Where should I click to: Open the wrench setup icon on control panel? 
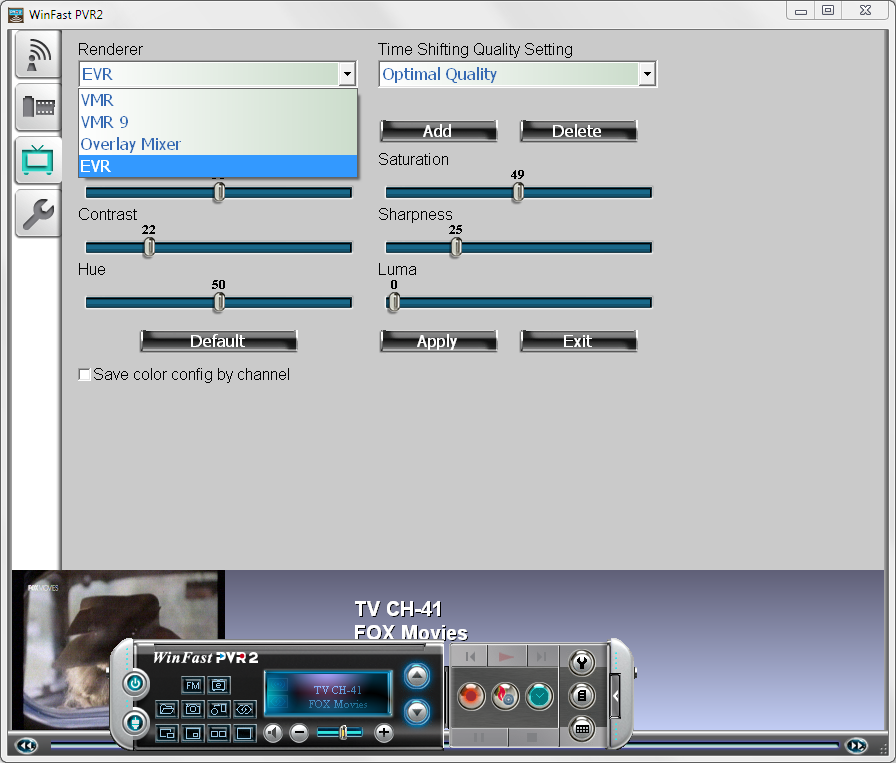click(581, 662)
